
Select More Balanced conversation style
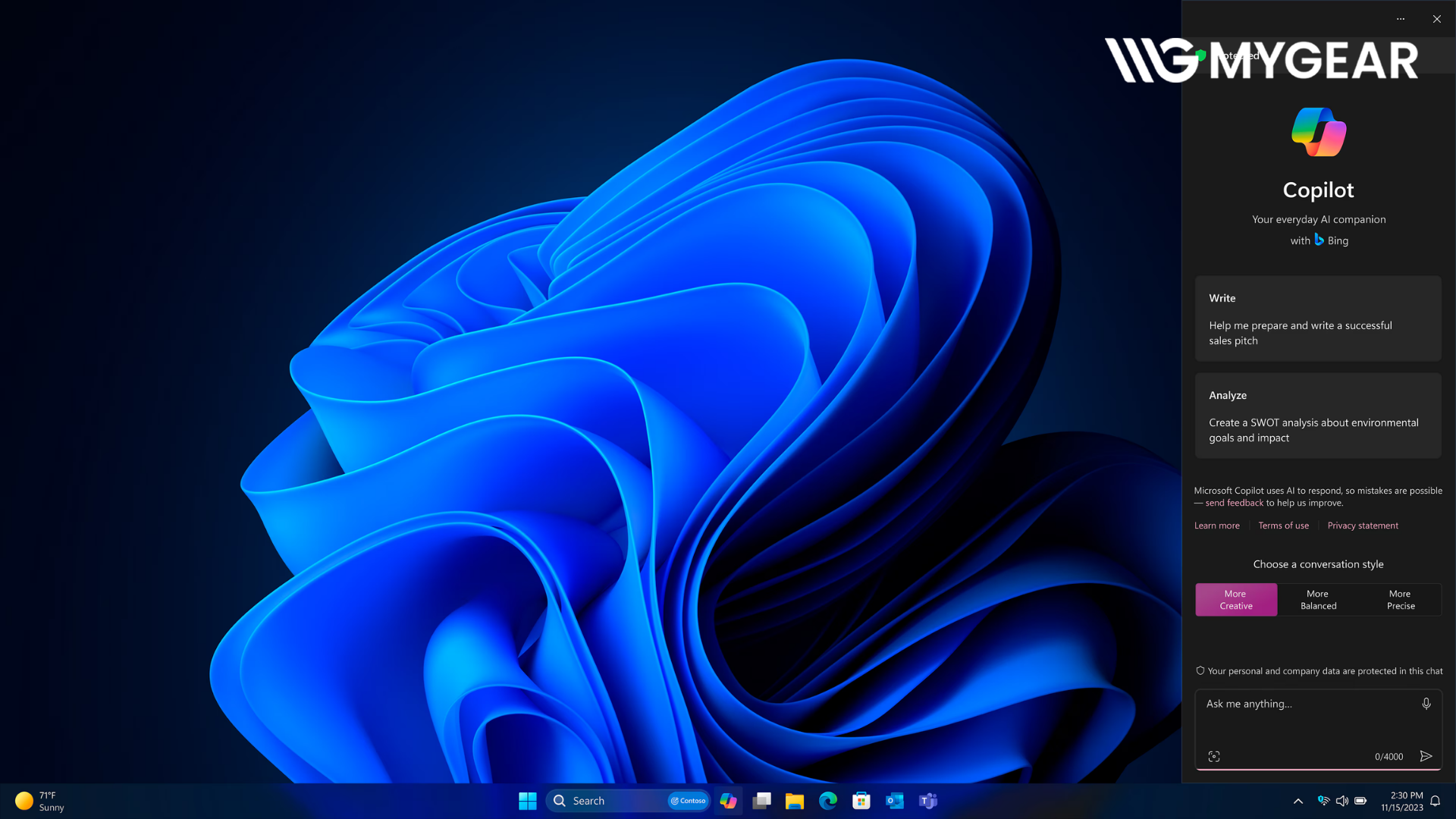tap(1318, 600)
